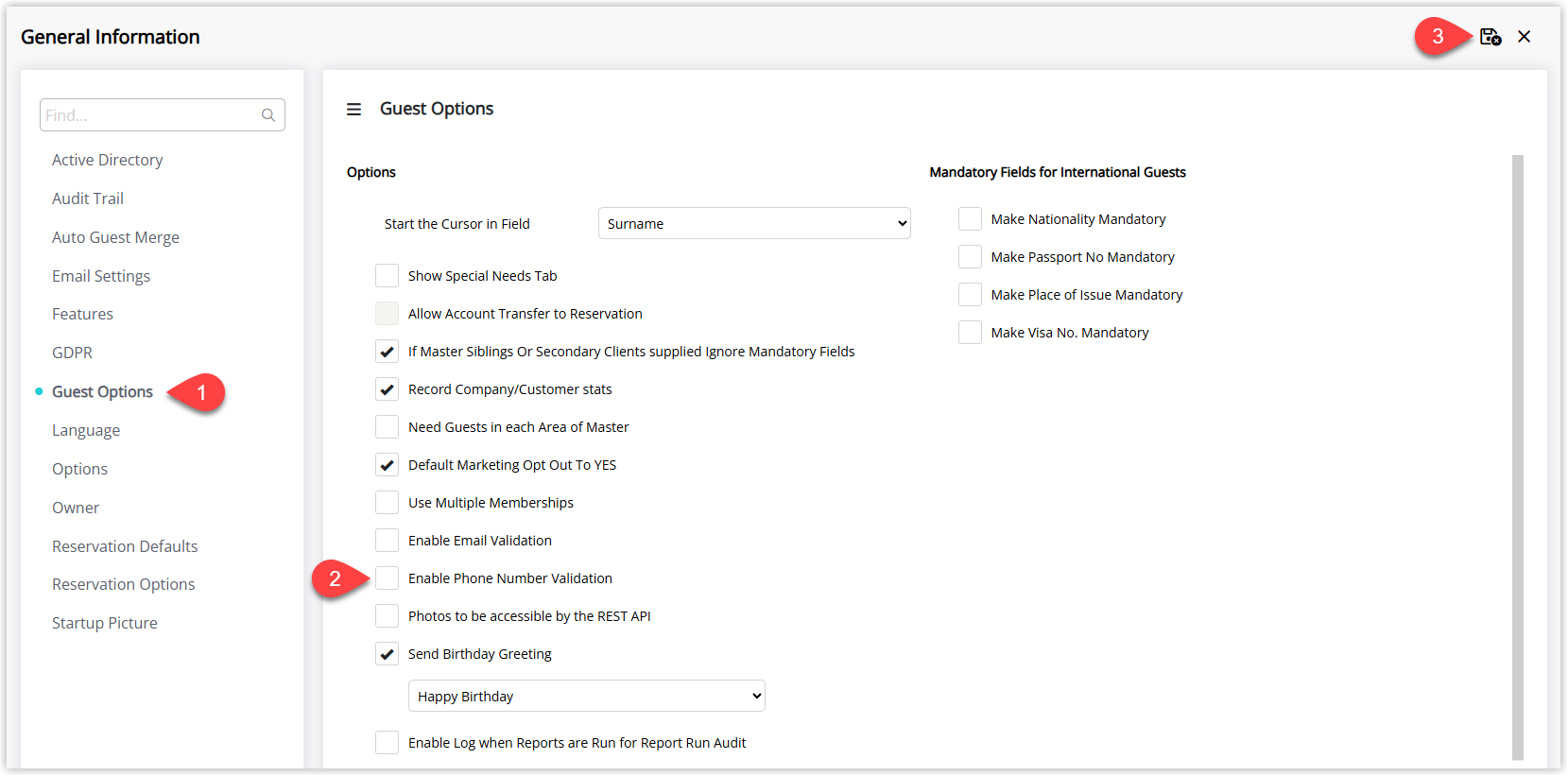This screenshot has width=1568, height=776.
Task: Go to Reservation Defaults
Action: (x=125, y=546)
